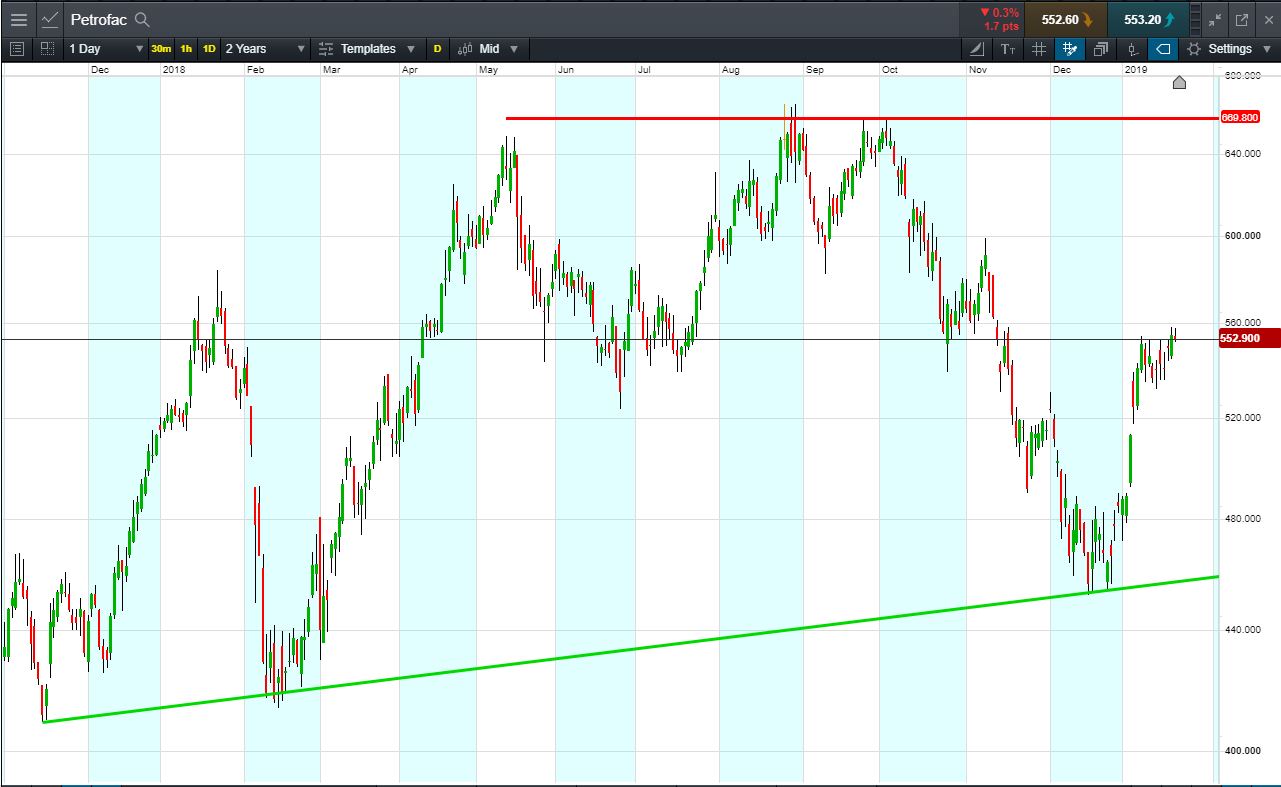Click the 2019 label on time axis

(x=1135, y=70)
